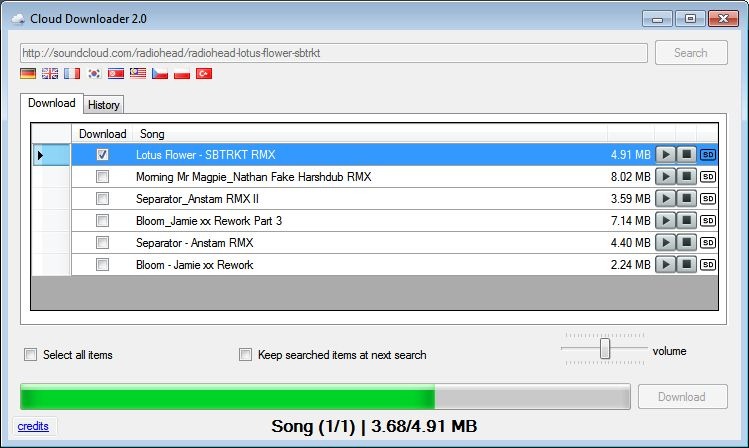This screenshot has height=448, width=749.
Task: Click the 4.91 MB size cell
Action: click(x=631, y=155)
